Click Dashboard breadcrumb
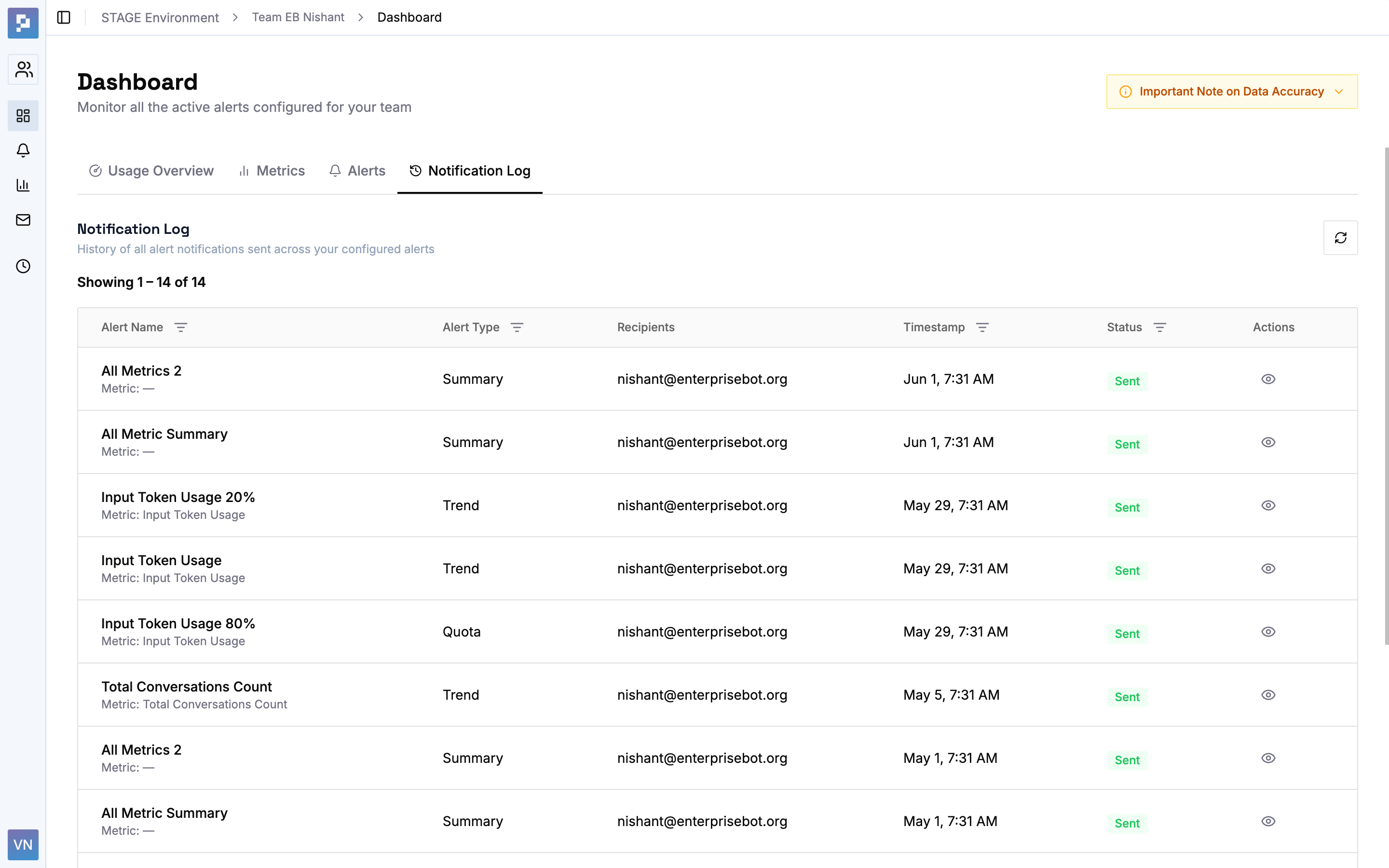This screenshot has width=1389, height=868. click(x=409, y=17)
